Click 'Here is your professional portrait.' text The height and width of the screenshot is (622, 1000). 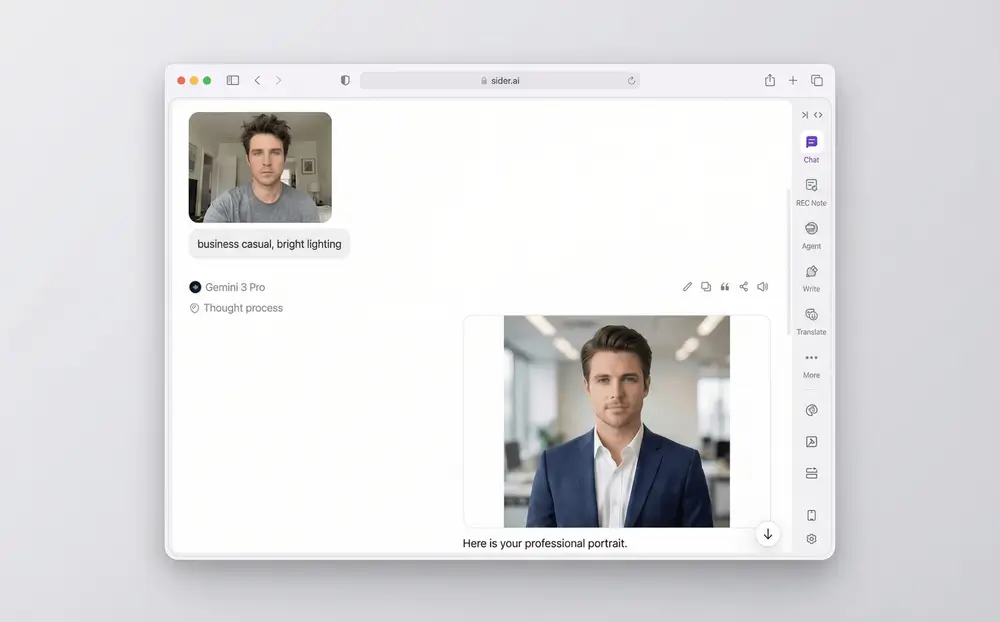[x=545, y=544]
